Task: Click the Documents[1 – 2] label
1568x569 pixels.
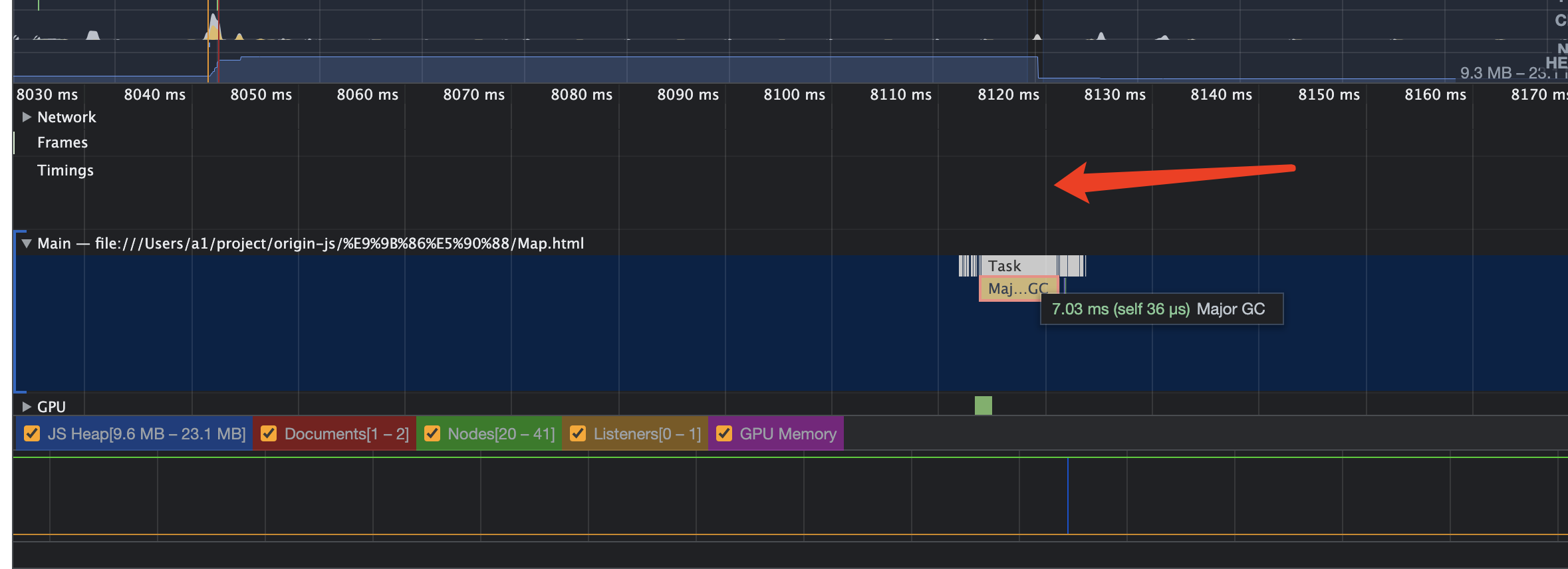Action: click(x=346, y=433)
